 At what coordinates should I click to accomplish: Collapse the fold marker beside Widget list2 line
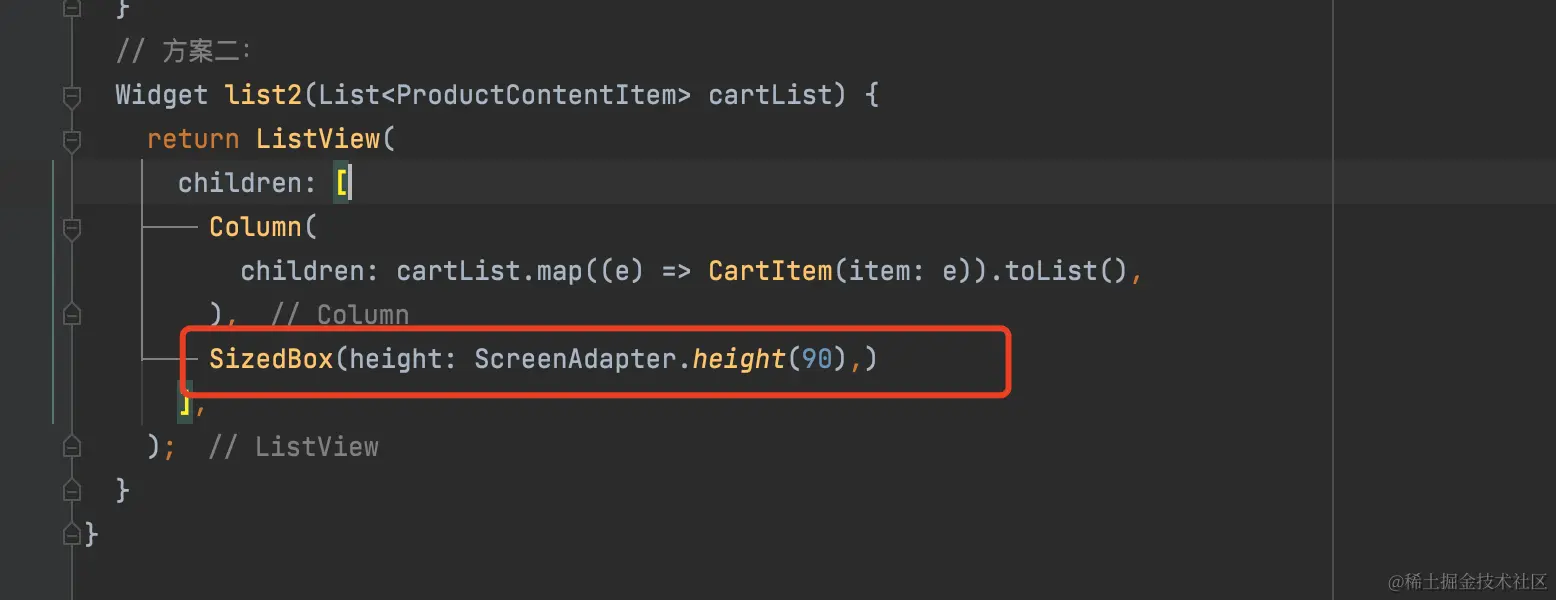71,97
